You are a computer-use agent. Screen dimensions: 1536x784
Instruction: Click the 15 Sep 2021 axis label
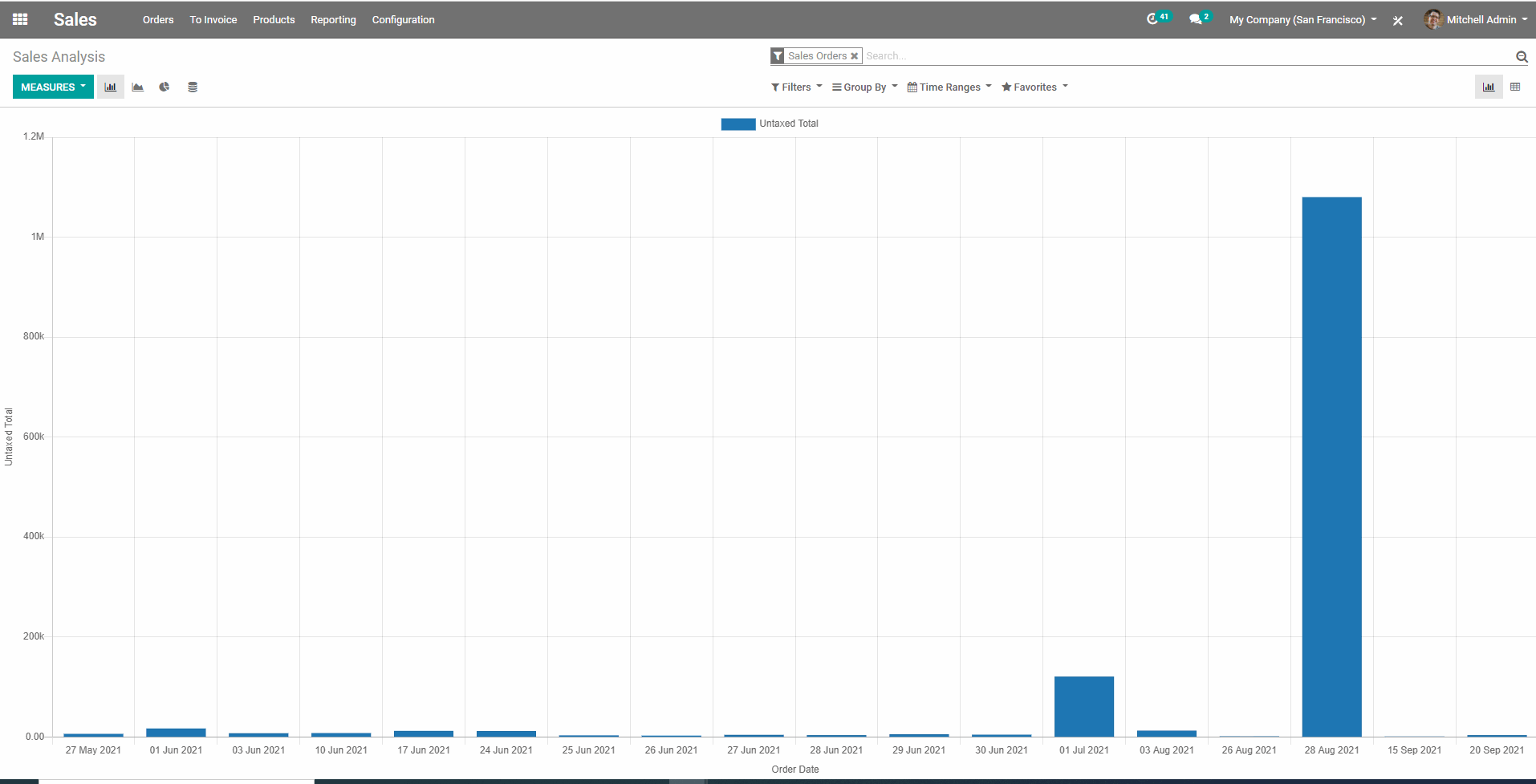coord(1414,750)
